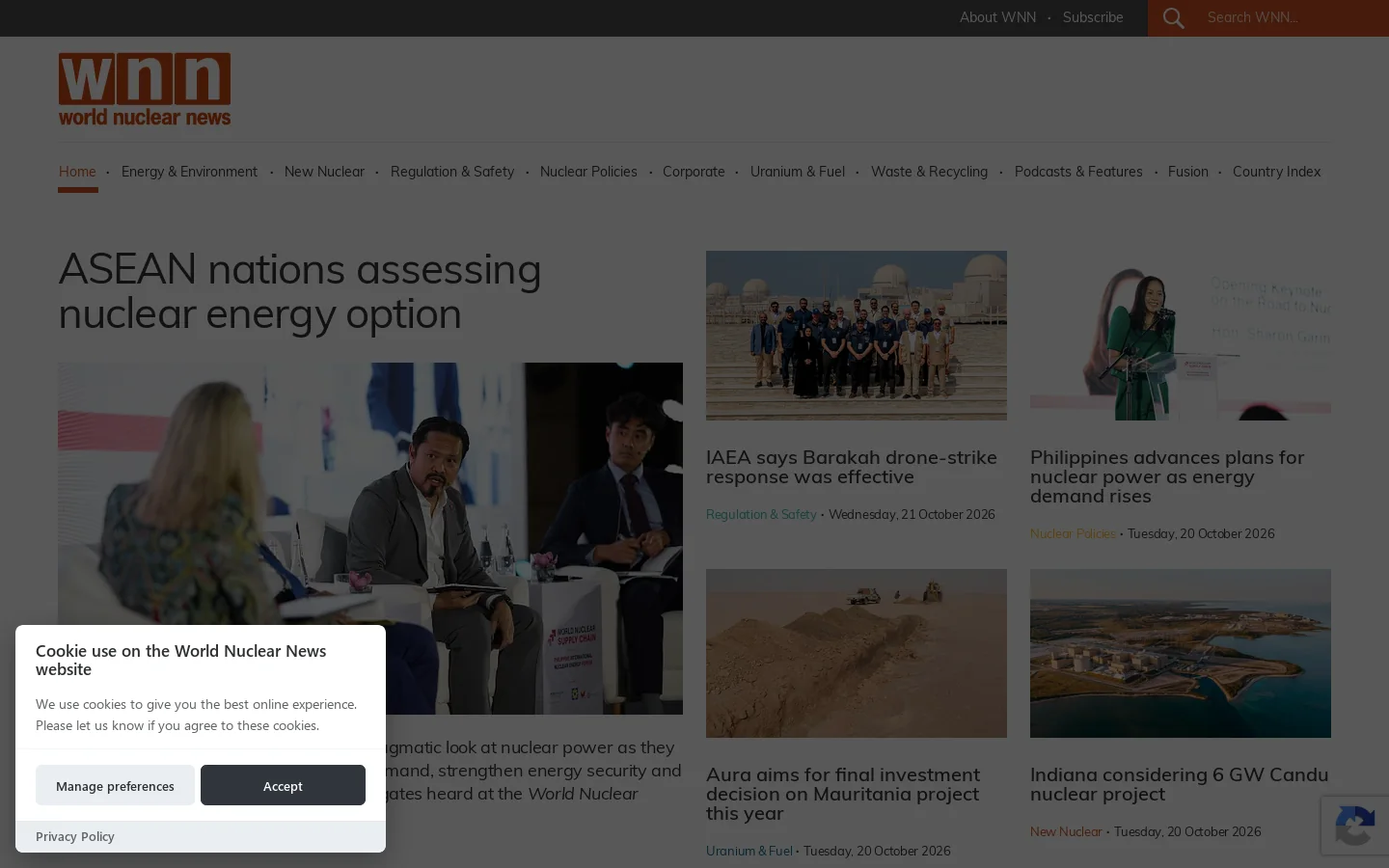1389x868 pixels.
Task: Accept cookies in the cookie banner
Action: [x=283, y=785]
